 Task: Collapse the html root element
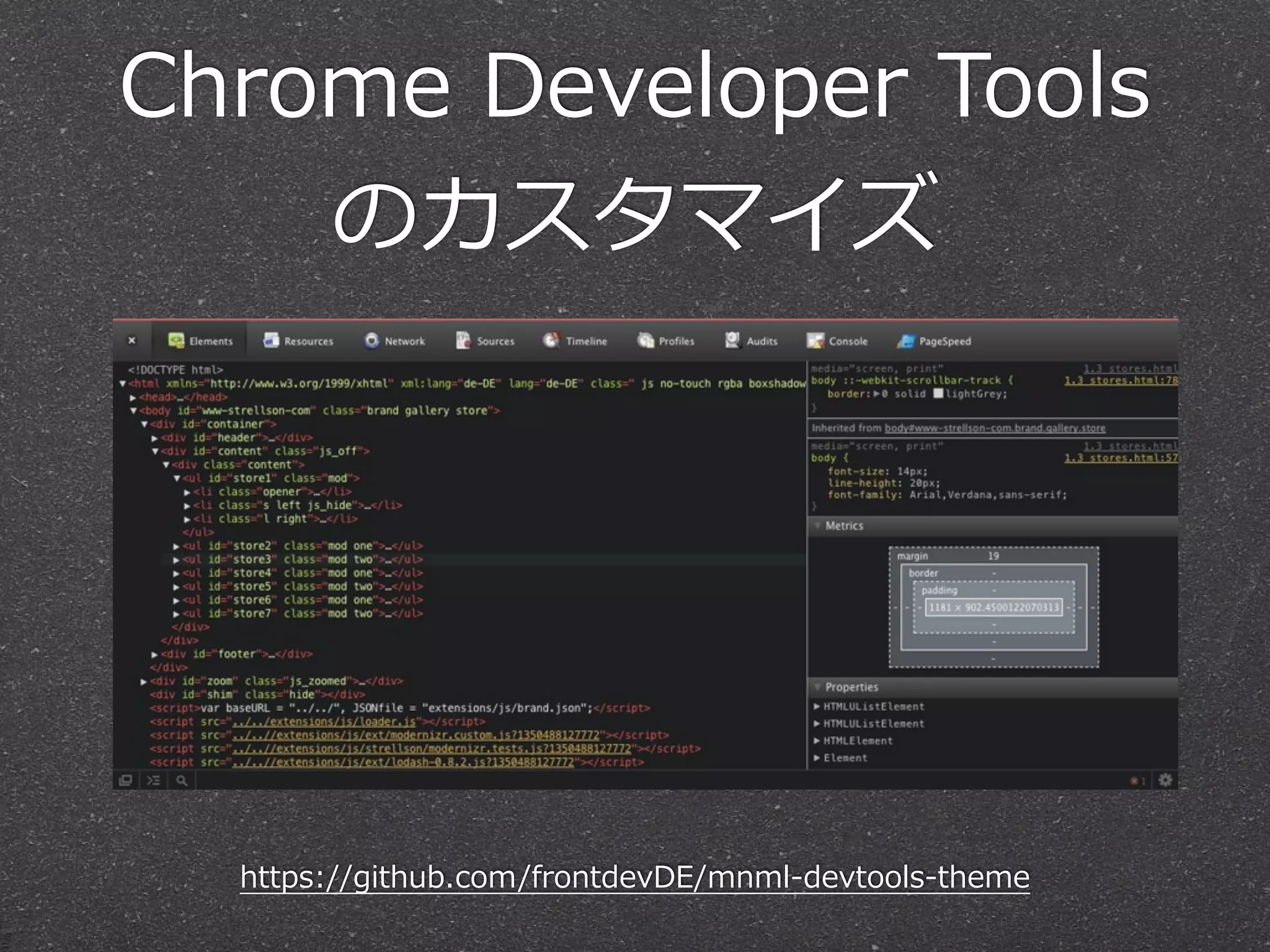(x=123, y=384)
